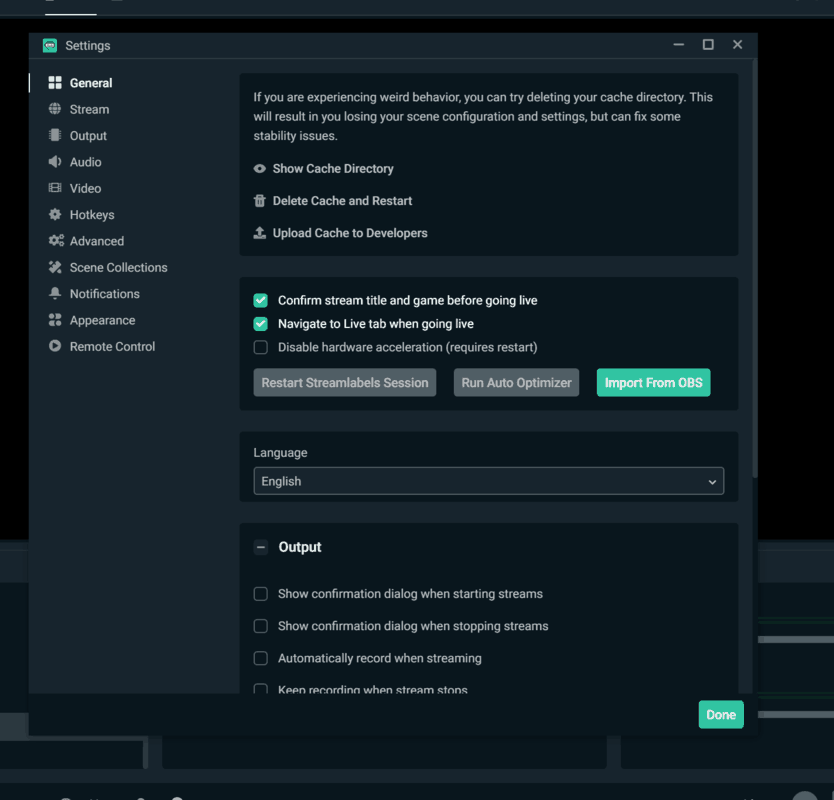This screenshot has height=800, width=834.
Task: Uncheck confirm stream title before going live
Action: coord(260,300)
